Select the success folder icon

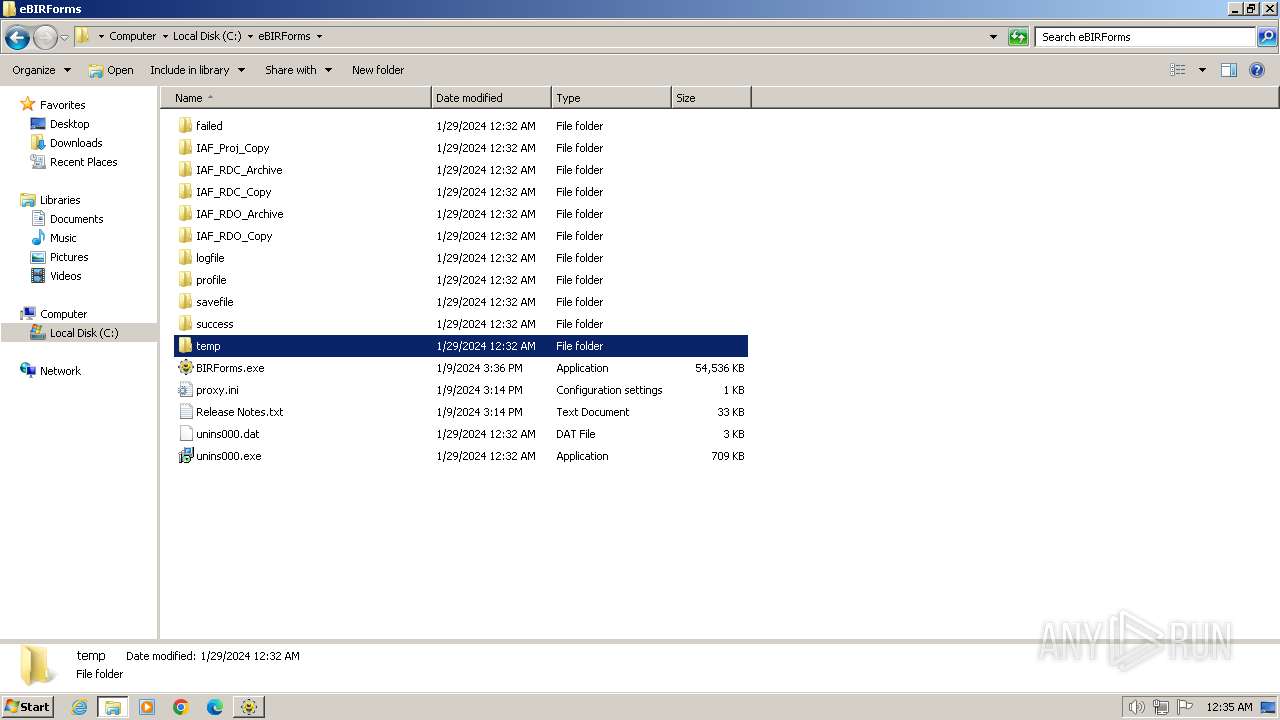[x=185, y=324]
